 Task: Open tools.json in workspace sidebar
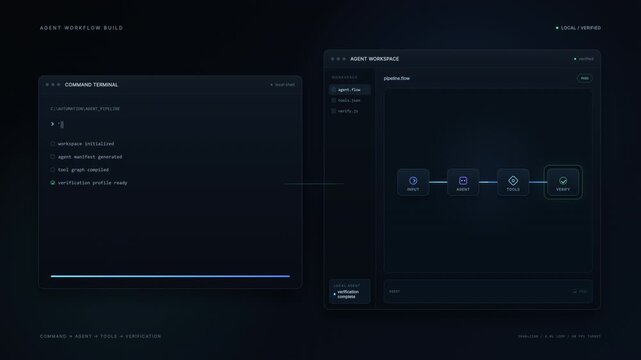pos(350,100)
